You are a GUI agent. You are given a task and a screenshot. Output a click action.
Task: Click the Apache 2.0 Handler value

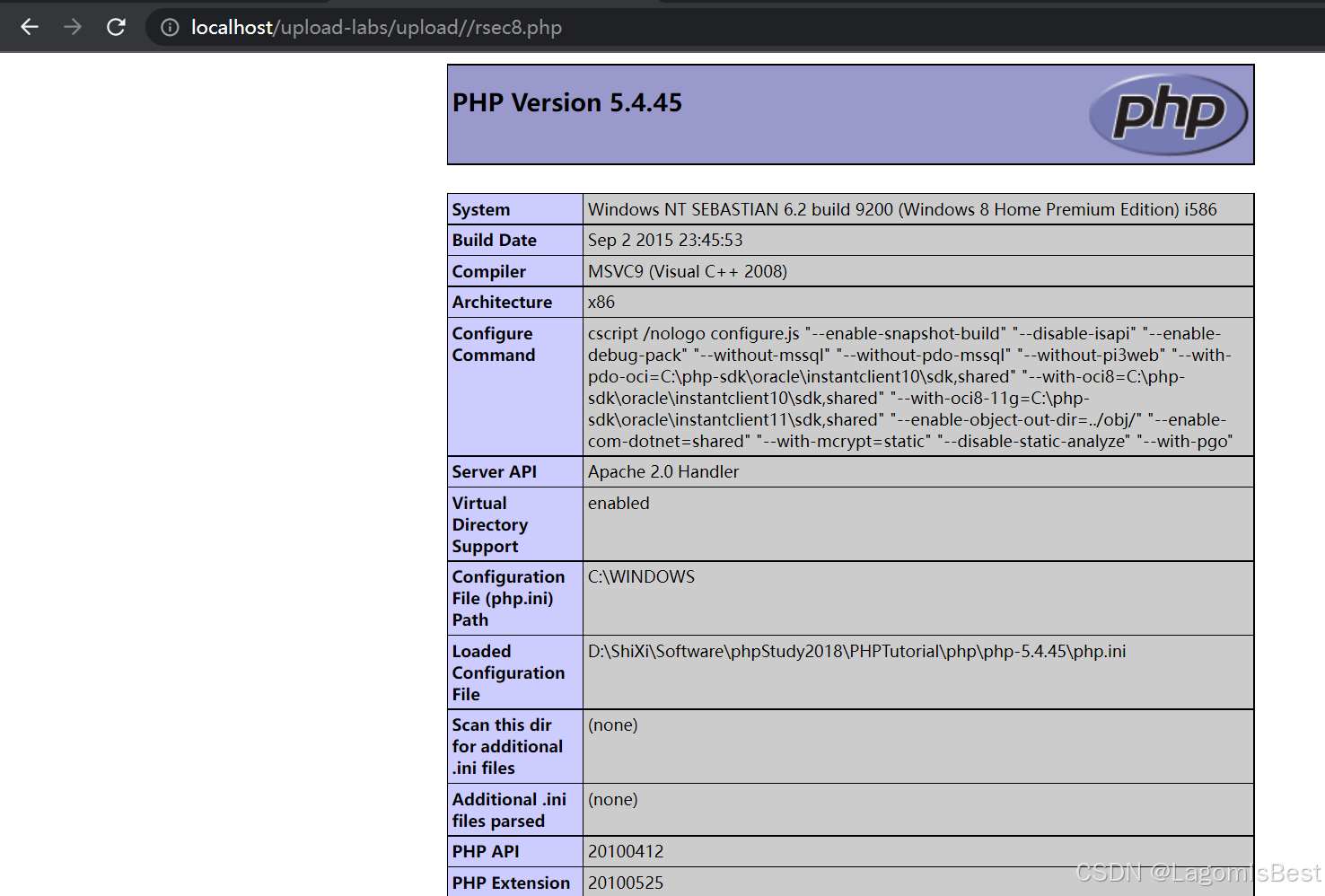(x=663, y=471)
